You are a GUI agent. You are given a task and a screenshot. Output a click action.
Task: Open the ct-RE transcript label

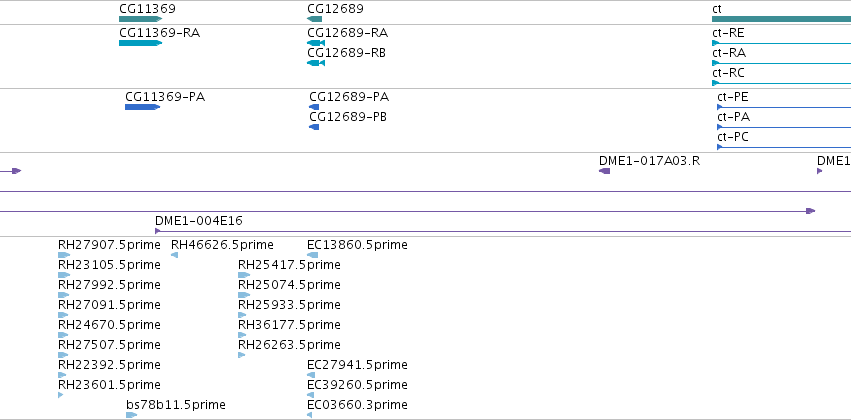[x=728, y=33]
